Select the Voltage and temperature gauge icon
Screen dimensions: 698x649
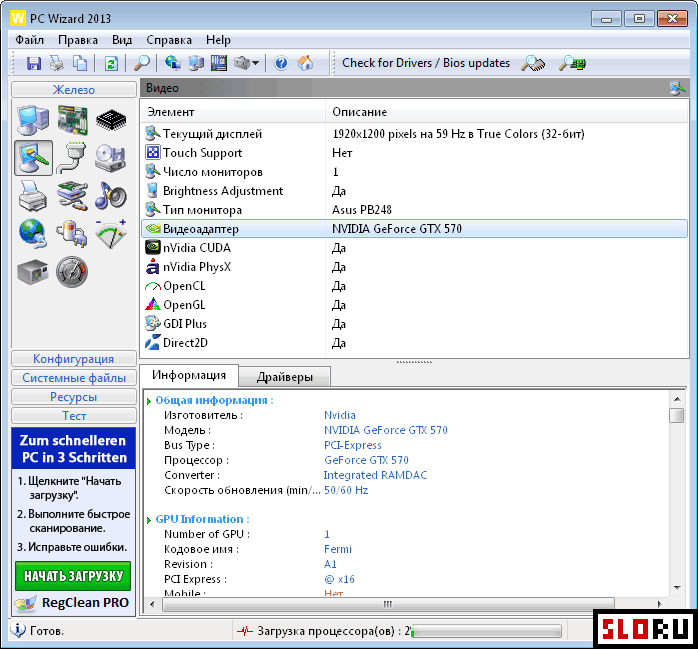tap(111, 234)
